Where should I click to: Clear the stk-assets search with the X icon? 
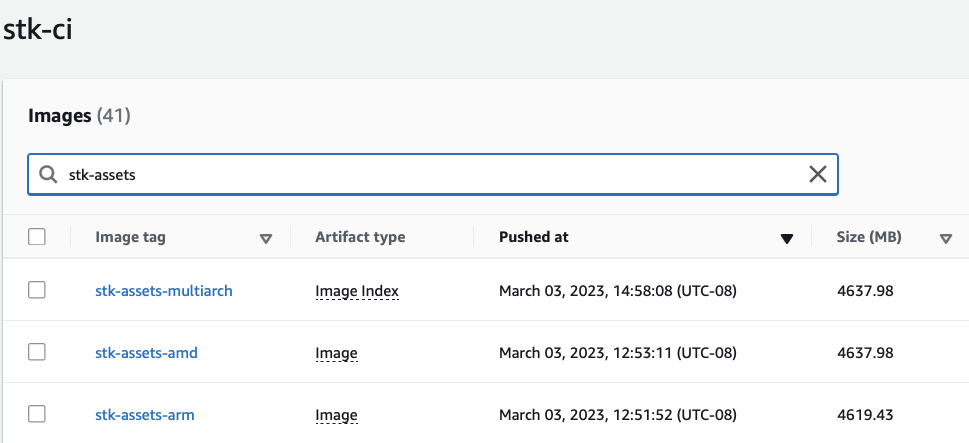(x=818, y=174)
